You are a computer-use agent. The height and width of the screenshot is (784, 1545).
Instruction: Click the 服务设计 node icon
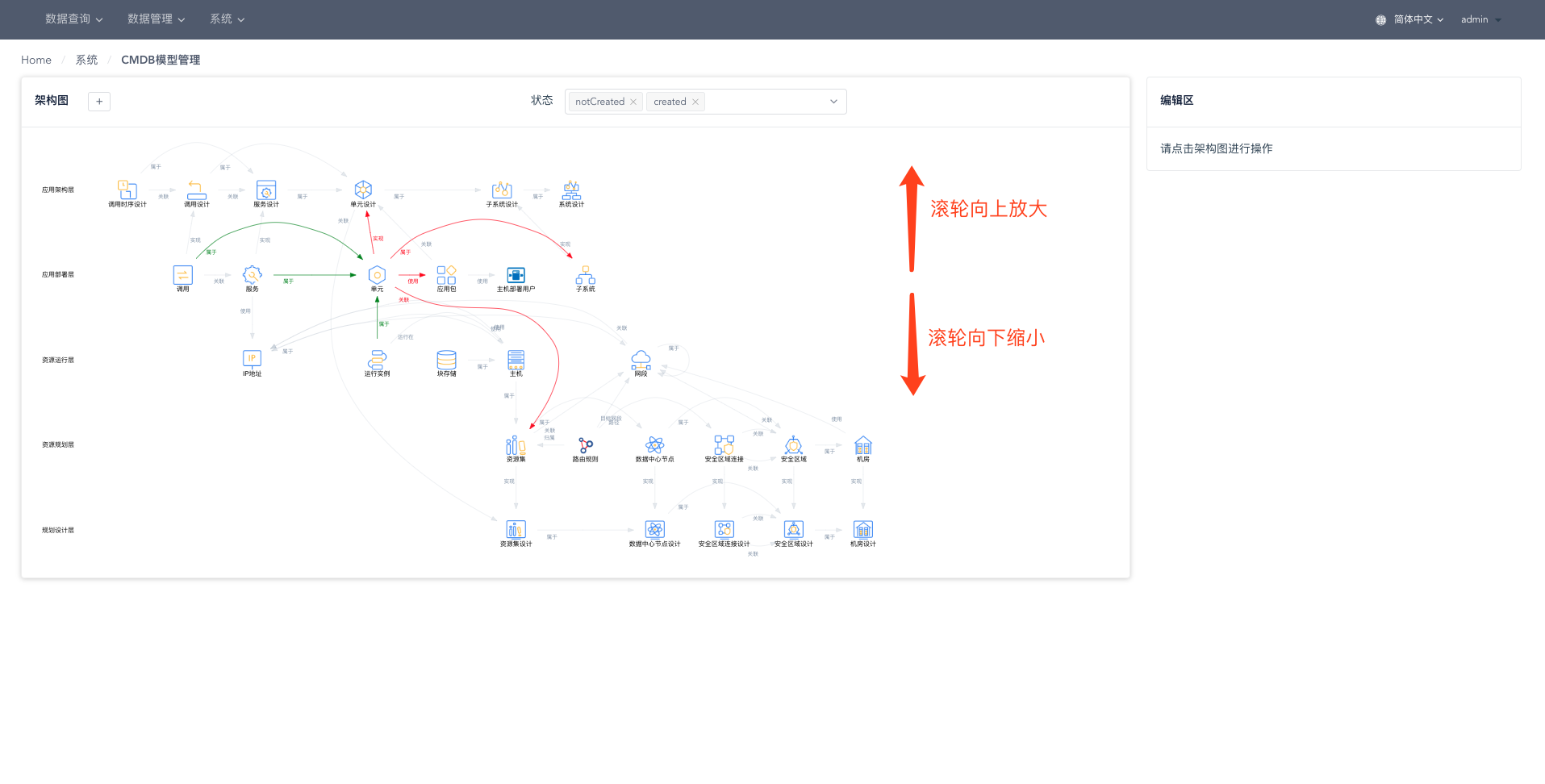(266, 190)
